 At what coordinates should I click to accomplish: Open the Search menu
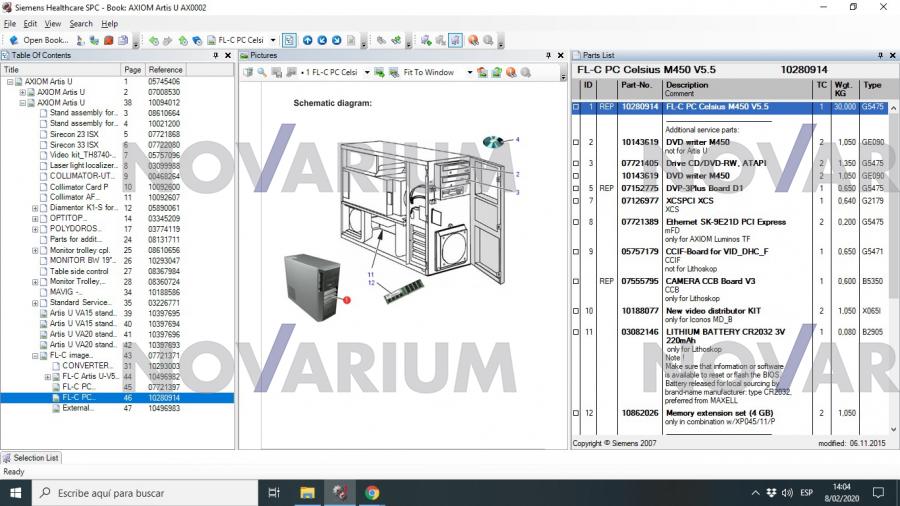point(81,23)
